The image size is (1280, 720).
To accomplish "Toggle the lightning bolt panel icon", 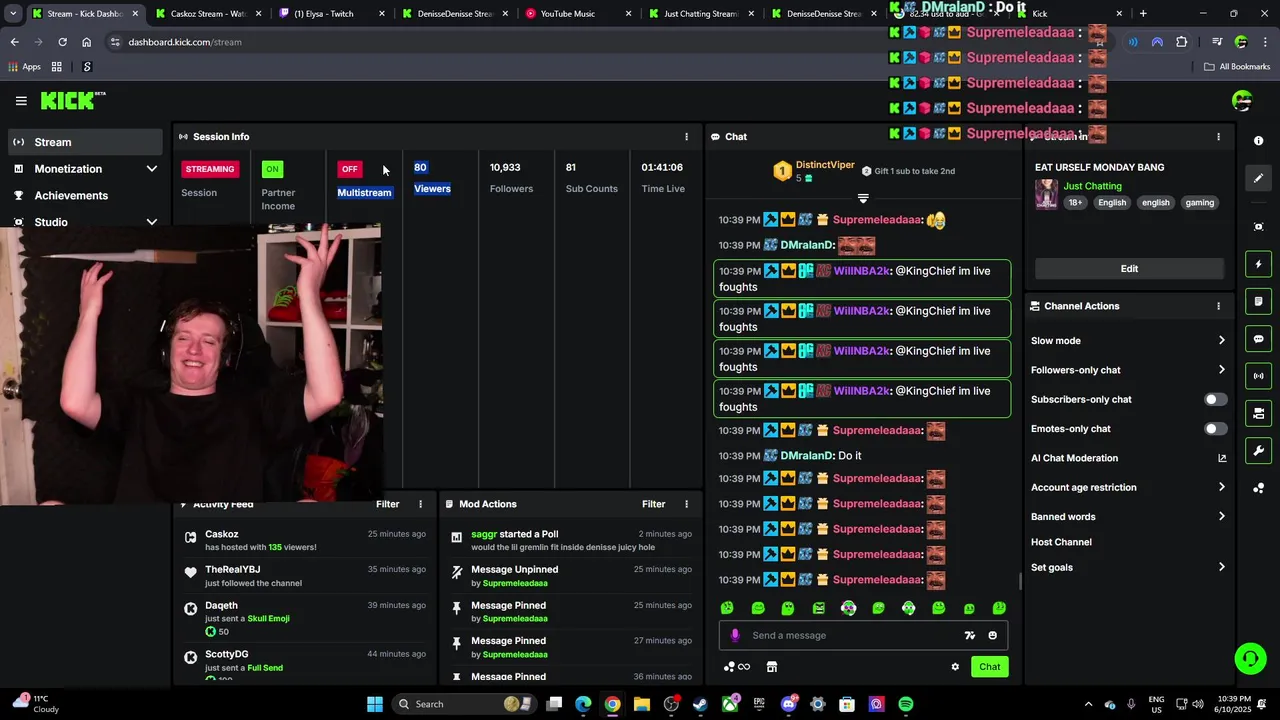I will point(1258,264).
